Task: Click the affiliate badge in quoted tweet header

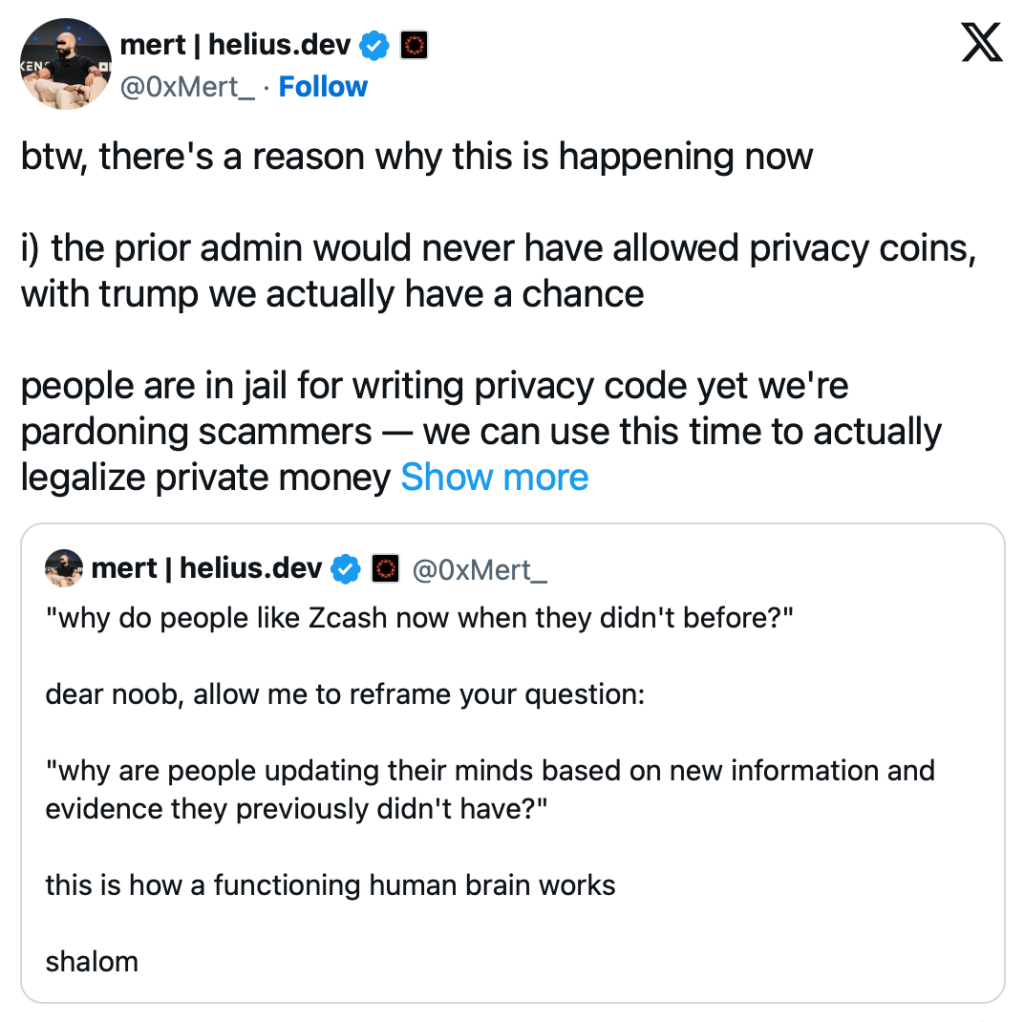Action: point(386,569)
